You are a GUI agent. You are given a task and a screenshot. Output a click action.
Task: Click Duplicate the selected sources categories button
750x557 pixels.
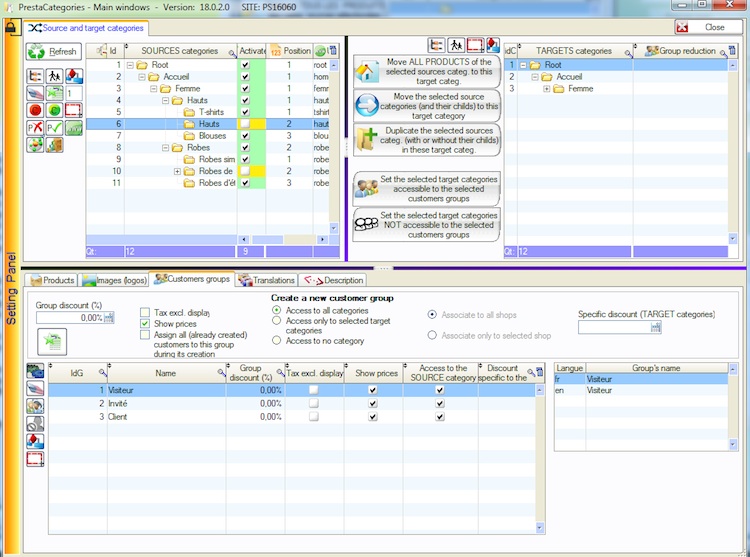[427, 139]
